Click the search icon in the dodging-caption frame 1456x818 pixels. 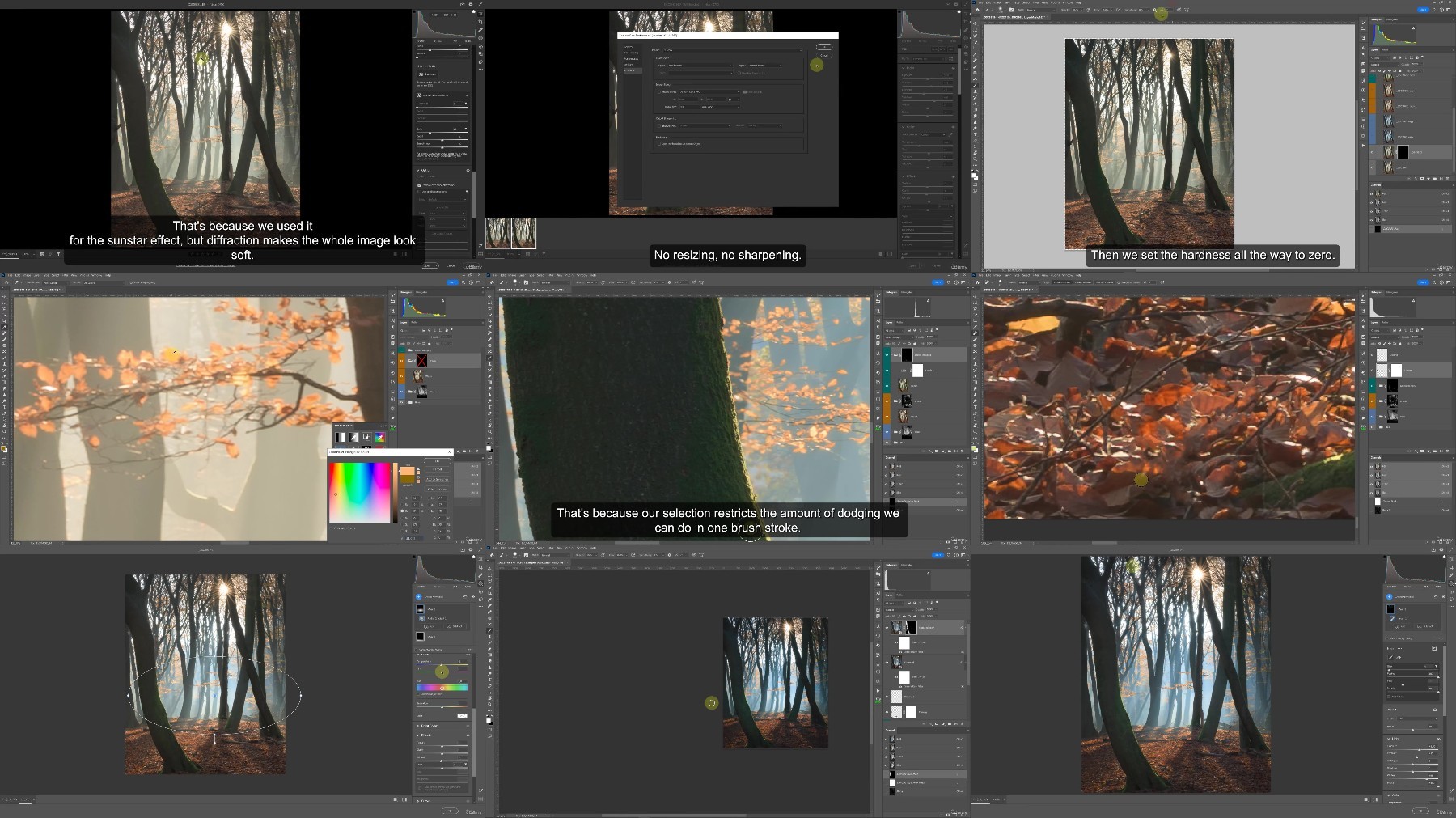point(949,282)
